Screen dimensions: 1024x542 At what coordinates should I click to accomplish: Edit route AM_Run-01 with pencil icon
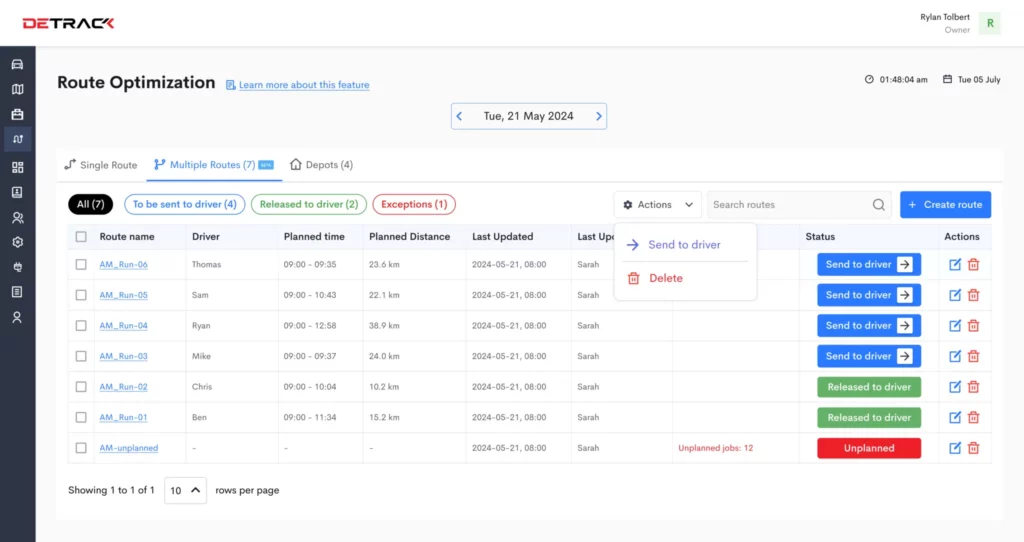tap(955, 417)
